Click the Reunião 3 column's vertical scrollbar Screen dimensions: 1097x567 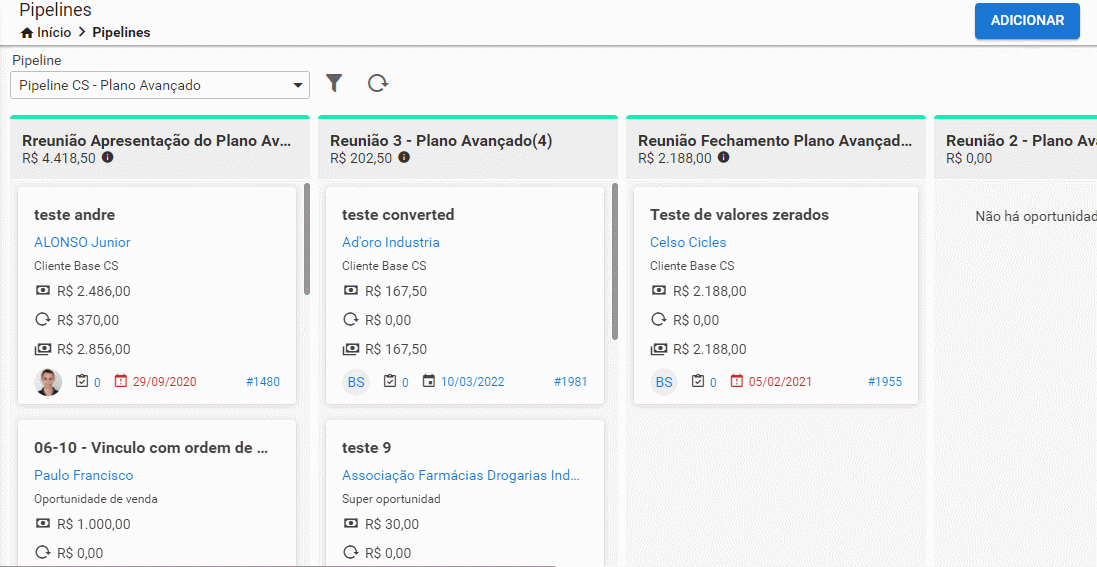tap(615, 262)
